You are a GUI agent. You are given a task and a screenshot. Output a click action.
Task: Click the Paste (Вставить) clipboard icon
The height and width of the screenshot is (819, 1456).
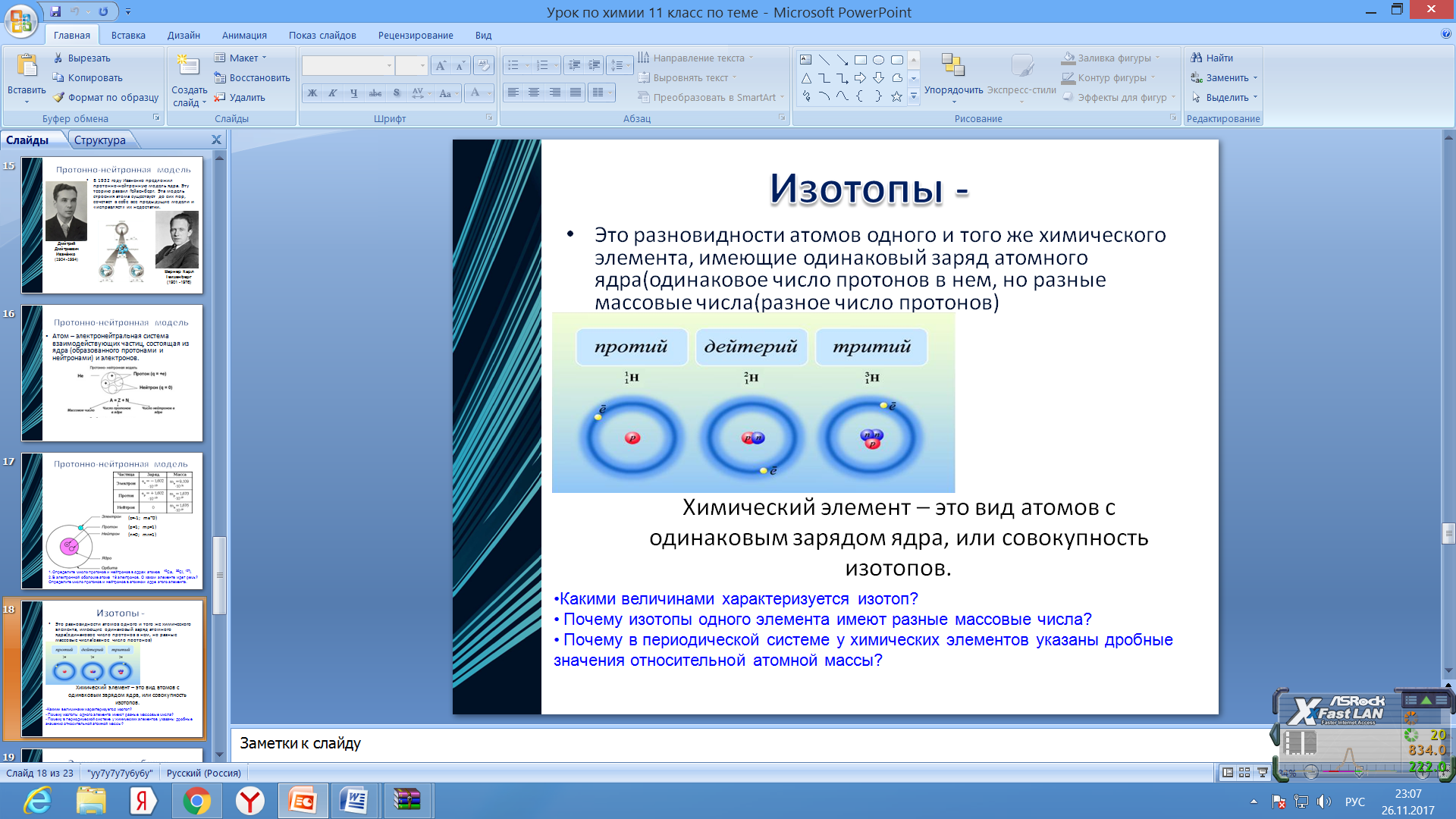(x=27, y=67)
